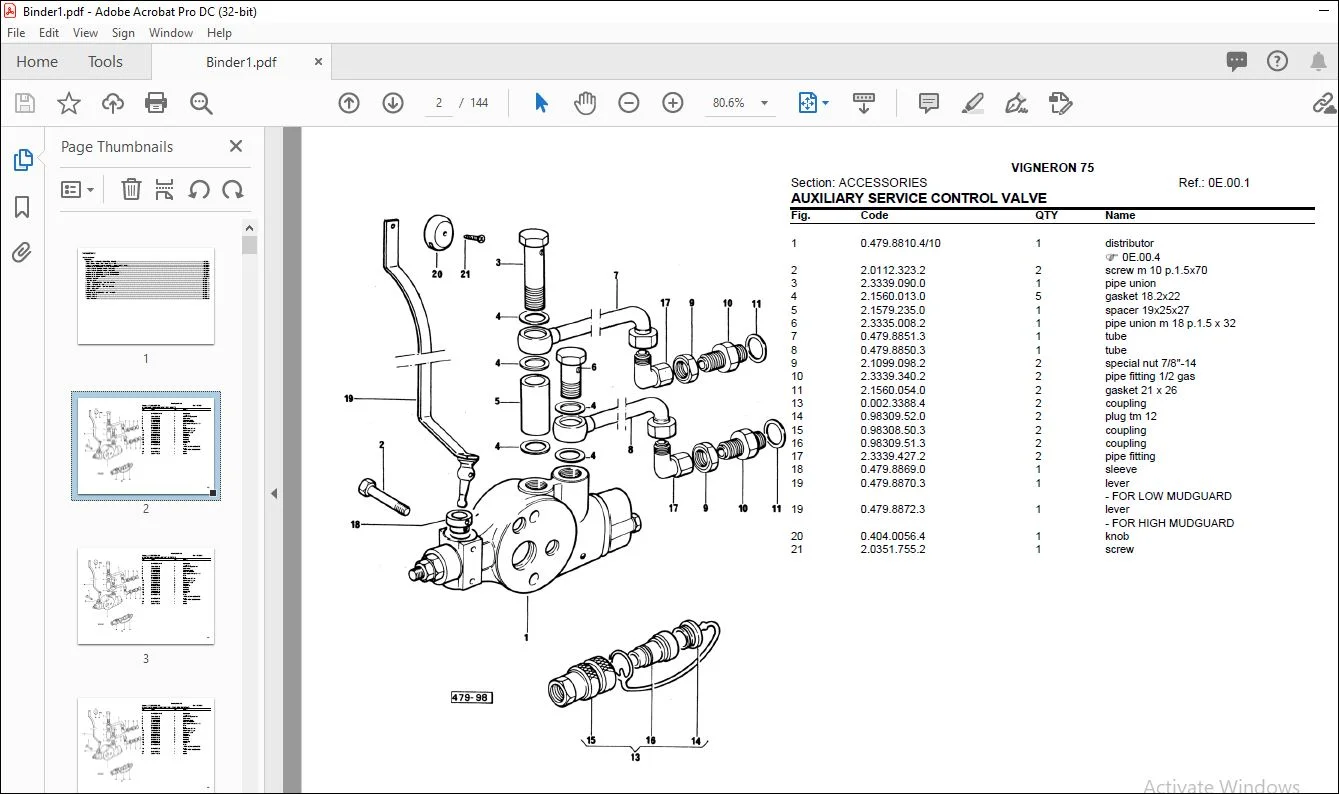Click 'Section: ACCESSORIES' text
The width and height of the screenshot is (1339, 794).
coord(859,183)
